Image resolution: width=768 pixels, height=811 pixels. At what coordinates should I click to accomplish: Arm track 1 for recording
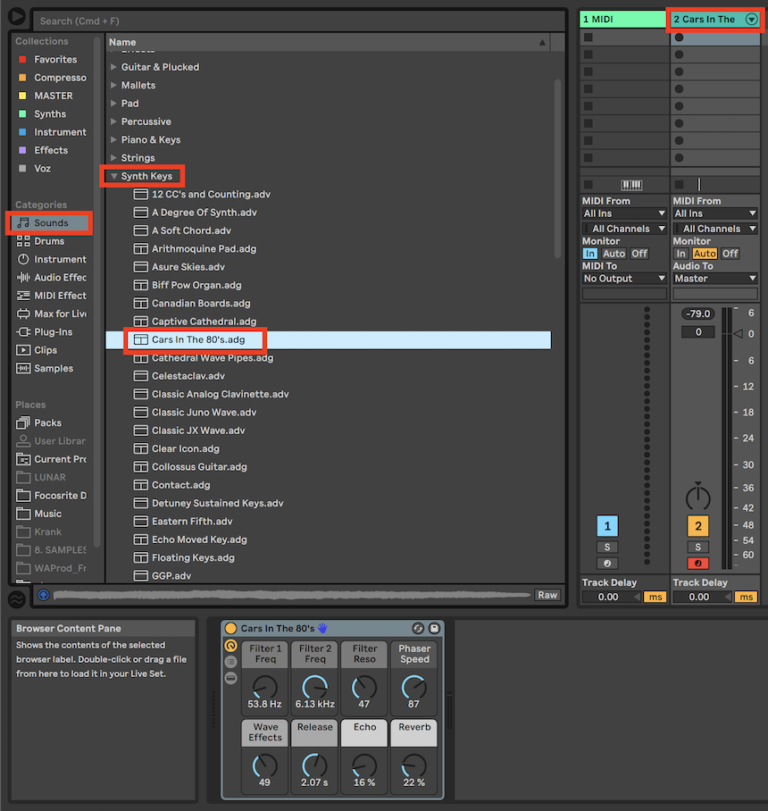(x=607, y=563)
